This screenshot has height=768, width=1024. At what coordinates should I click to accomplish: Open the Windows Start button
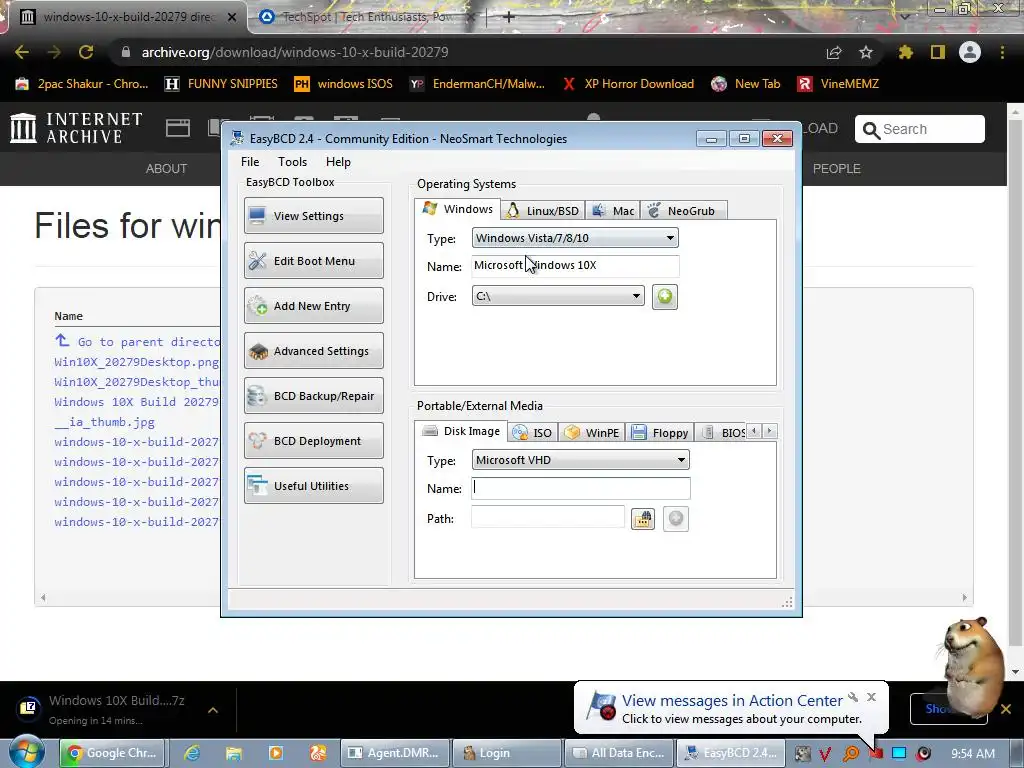pyautogui.click(x=26, y=752)
